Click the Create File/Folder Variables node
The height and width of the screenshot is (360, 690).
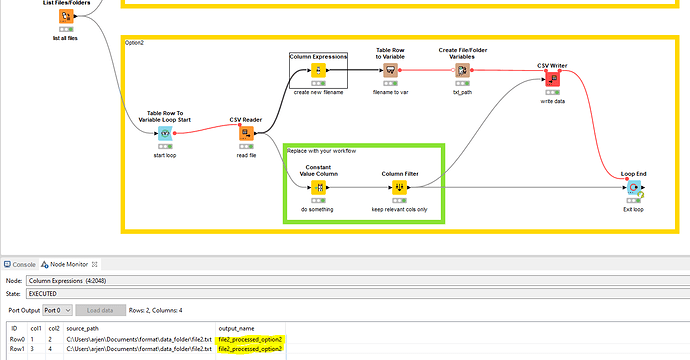[x=462, y=70]
